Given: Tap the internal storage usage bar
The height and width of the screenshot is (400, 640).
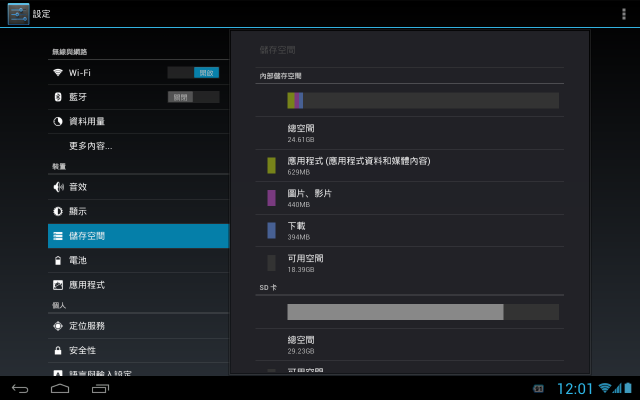Looking at the screenshot, I should 423,100.
